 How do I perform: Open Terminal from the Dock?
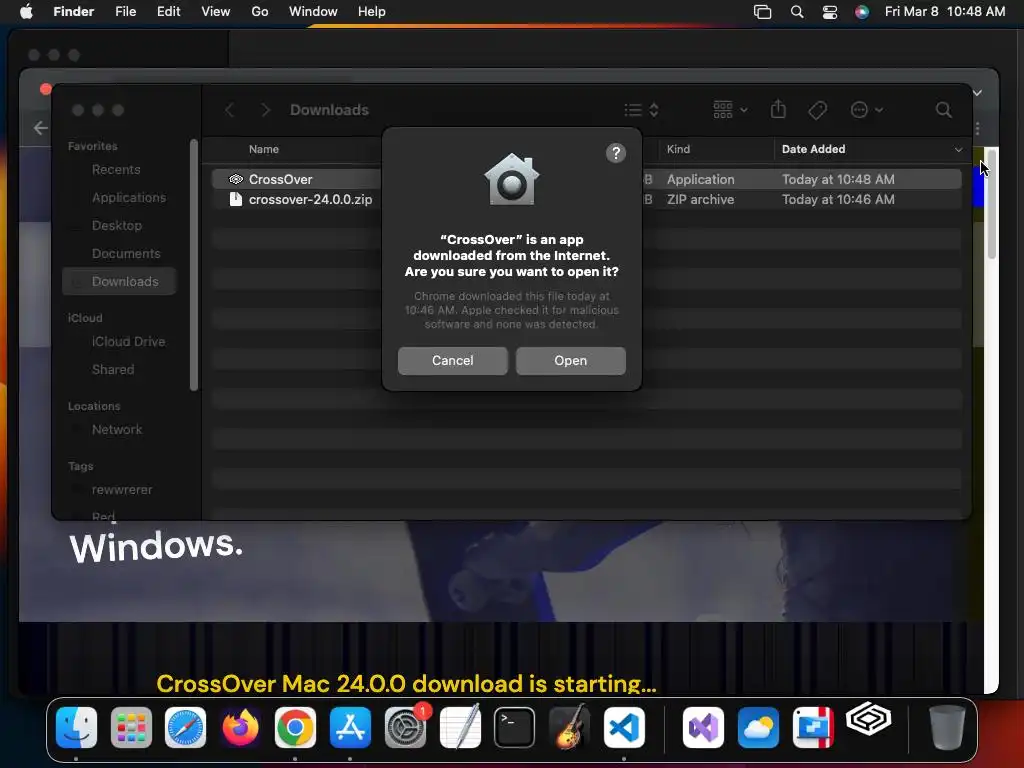(x=515, y=727)
